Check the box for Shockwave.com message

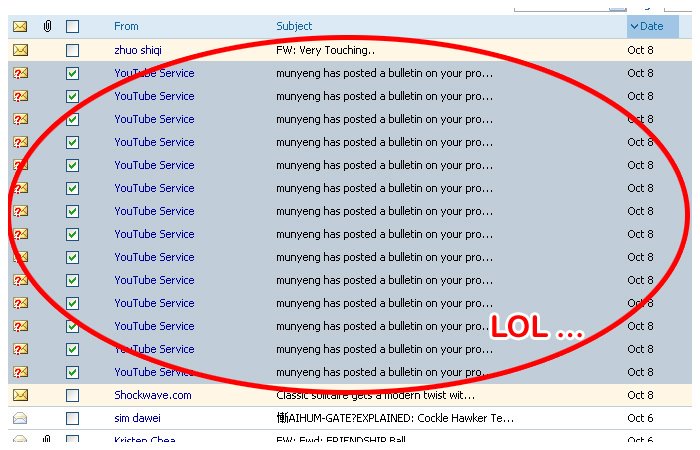click(72, 395)
